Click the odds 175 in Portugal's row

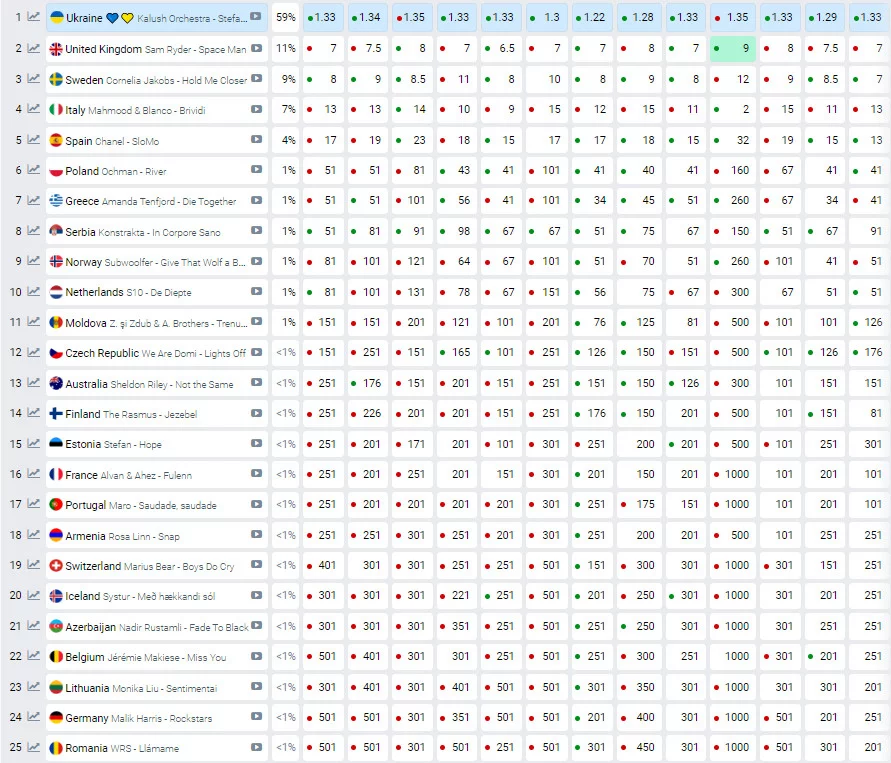(639, 504)
